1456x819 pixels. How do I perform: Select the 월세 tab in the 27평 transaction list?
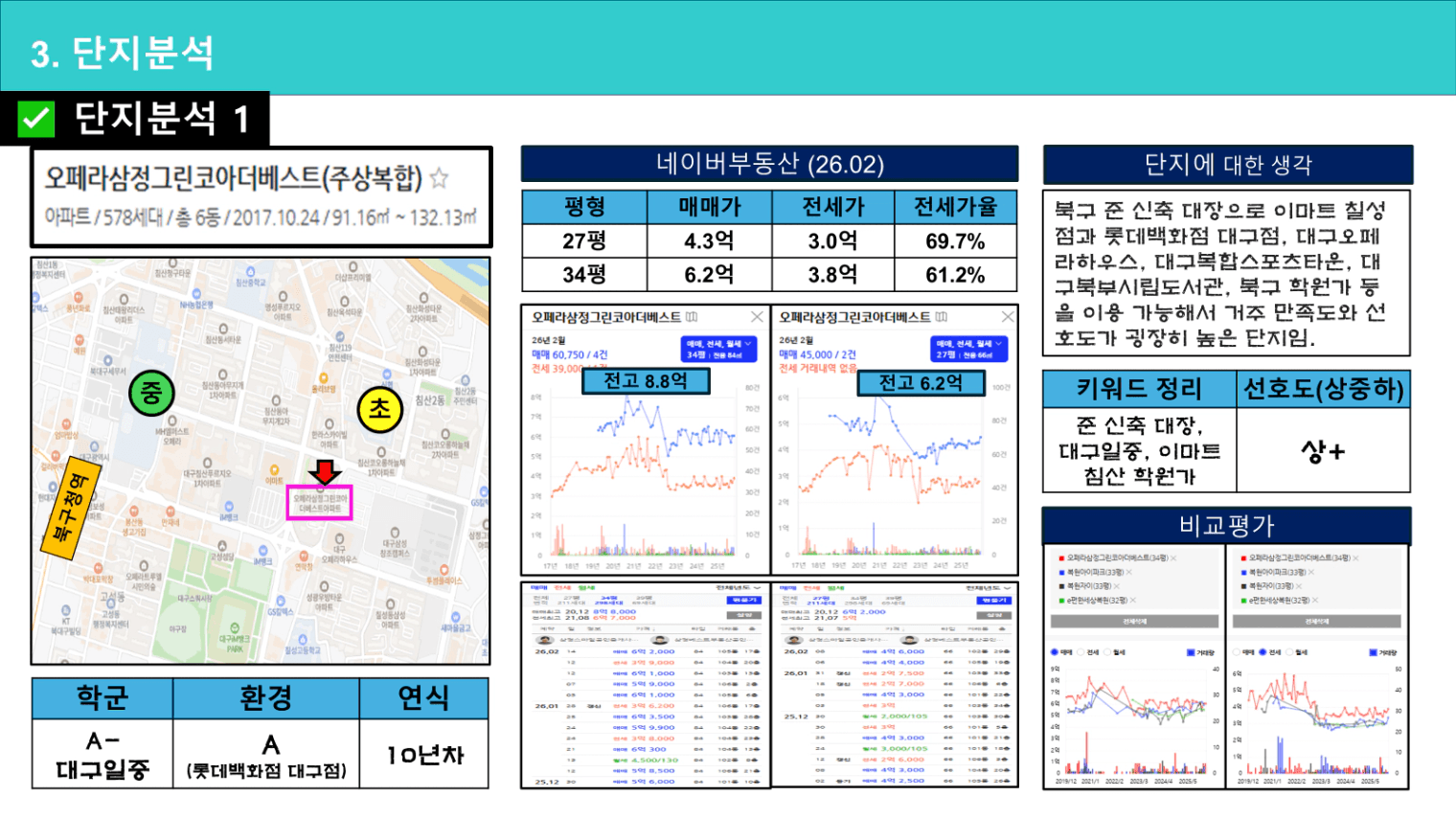click(x=835, y=588)
